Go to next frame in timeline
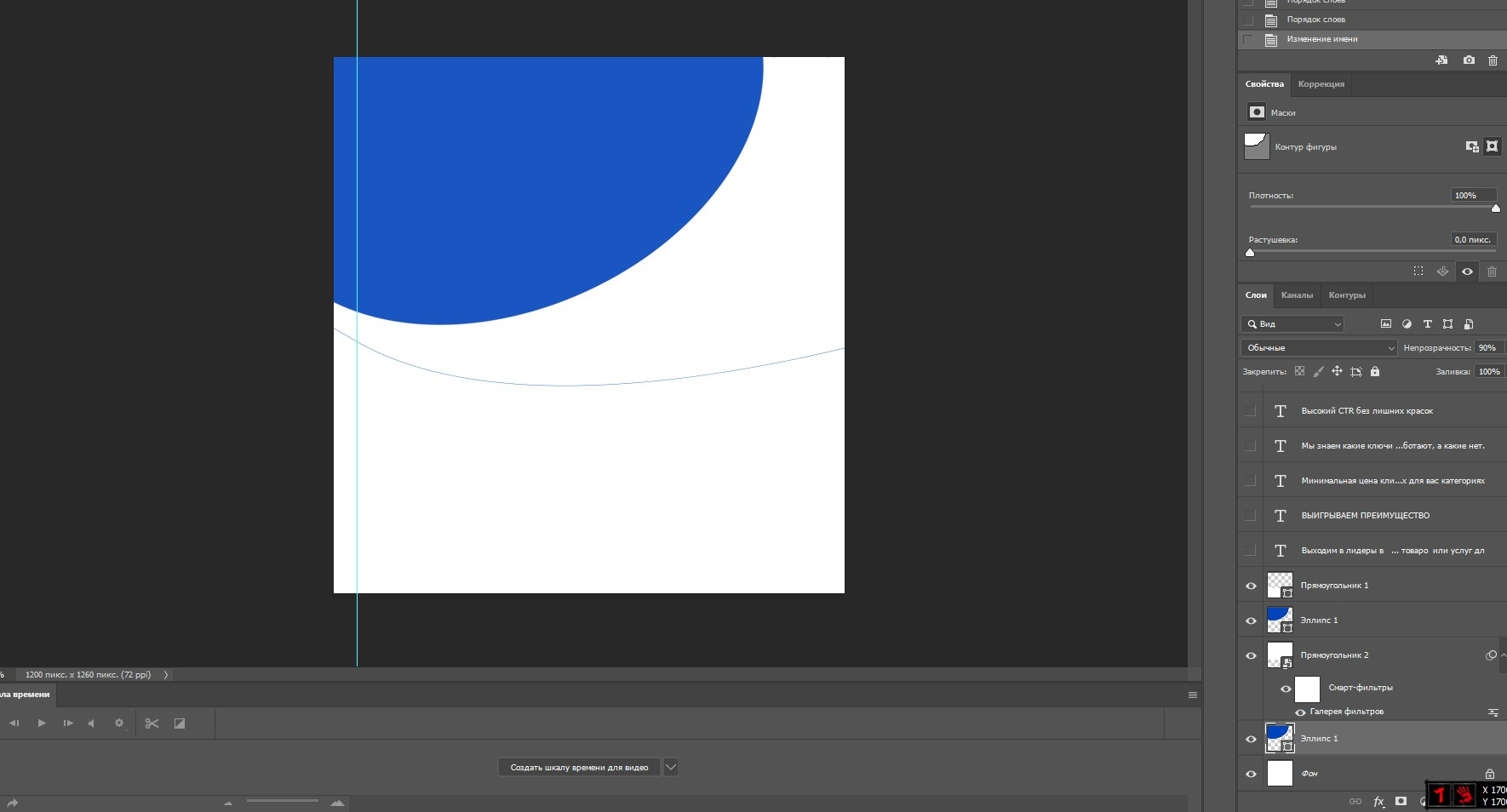 click(x=68, y=723)
